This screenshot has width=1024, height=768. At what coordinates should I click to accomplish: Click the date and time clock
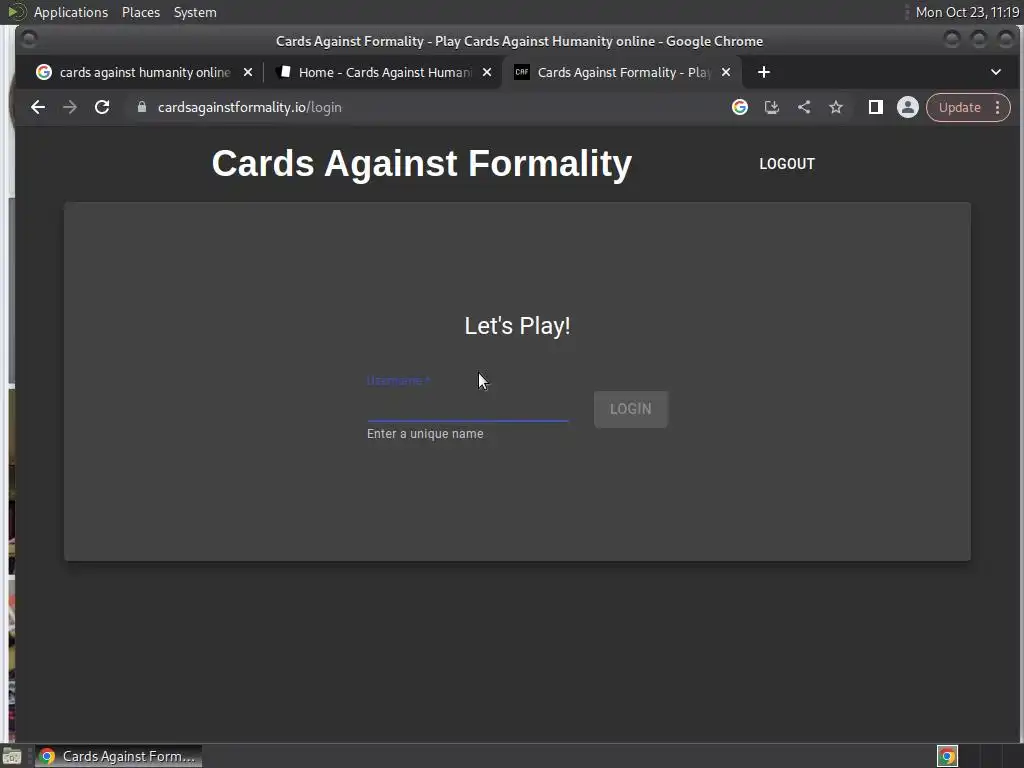point(967,12)
